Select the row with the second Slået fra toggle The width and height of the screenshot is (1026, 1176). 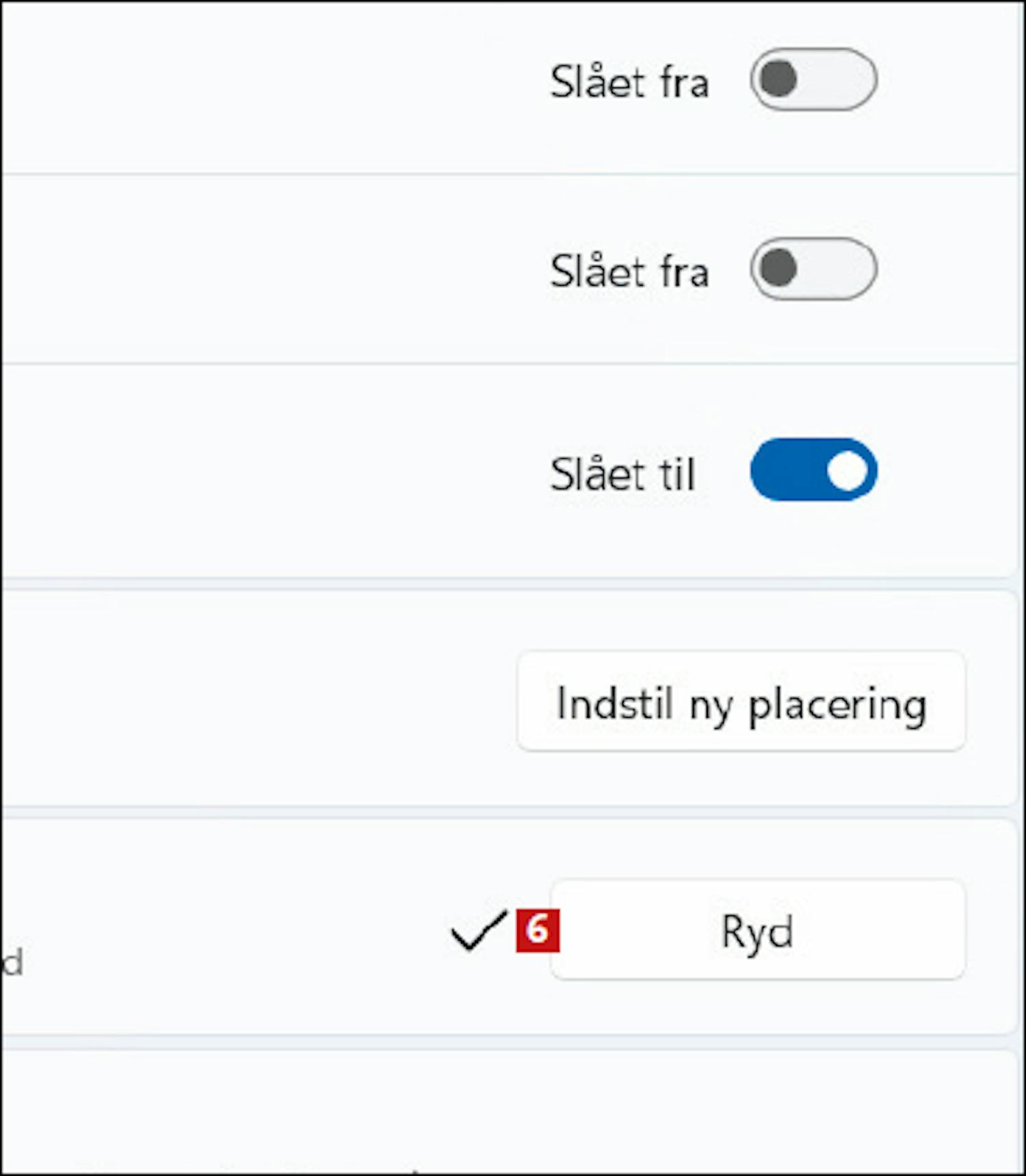pos(510,269)
